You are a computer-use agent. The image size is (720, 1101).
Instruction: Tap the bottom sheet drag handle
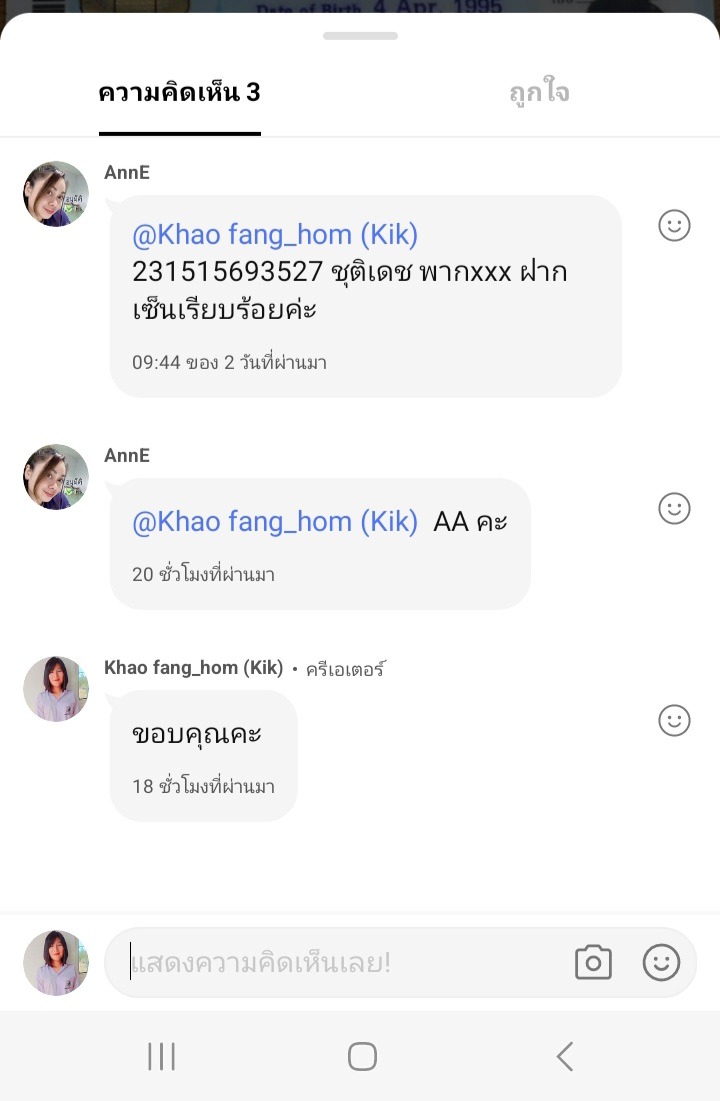(360, 36)
